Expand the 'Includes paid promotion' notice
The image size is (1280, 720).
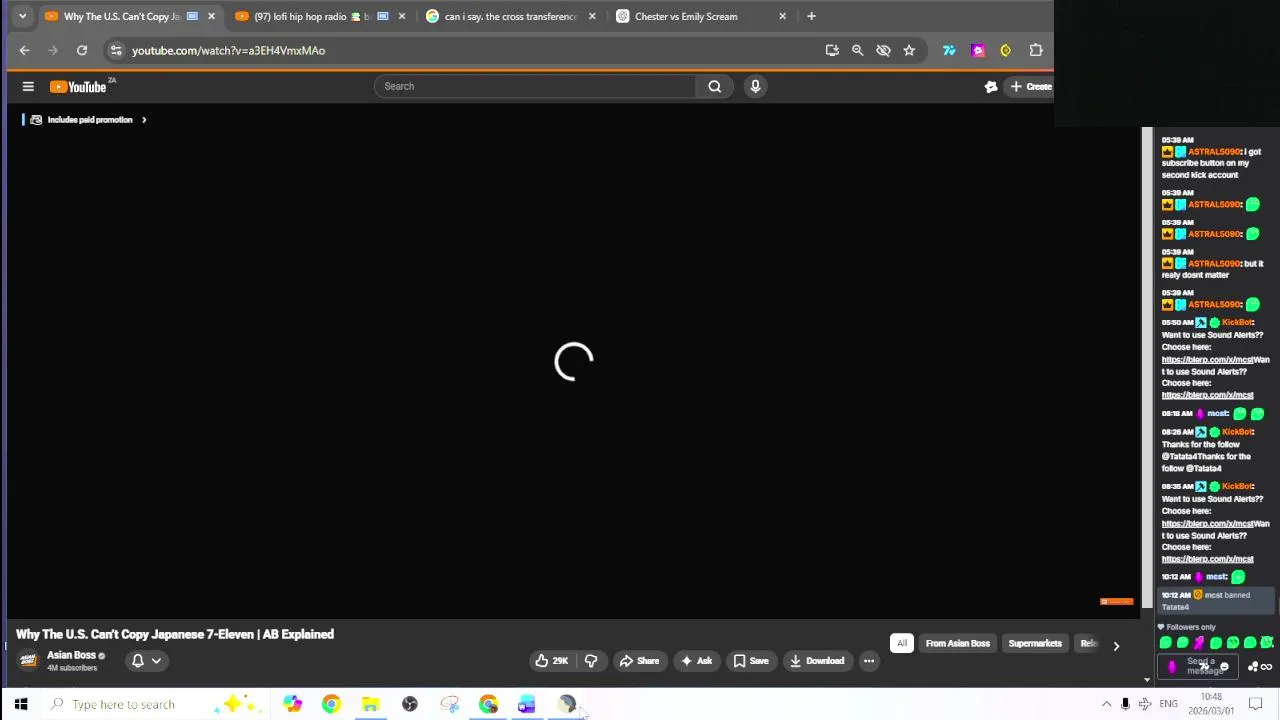[x=90, y=120]
